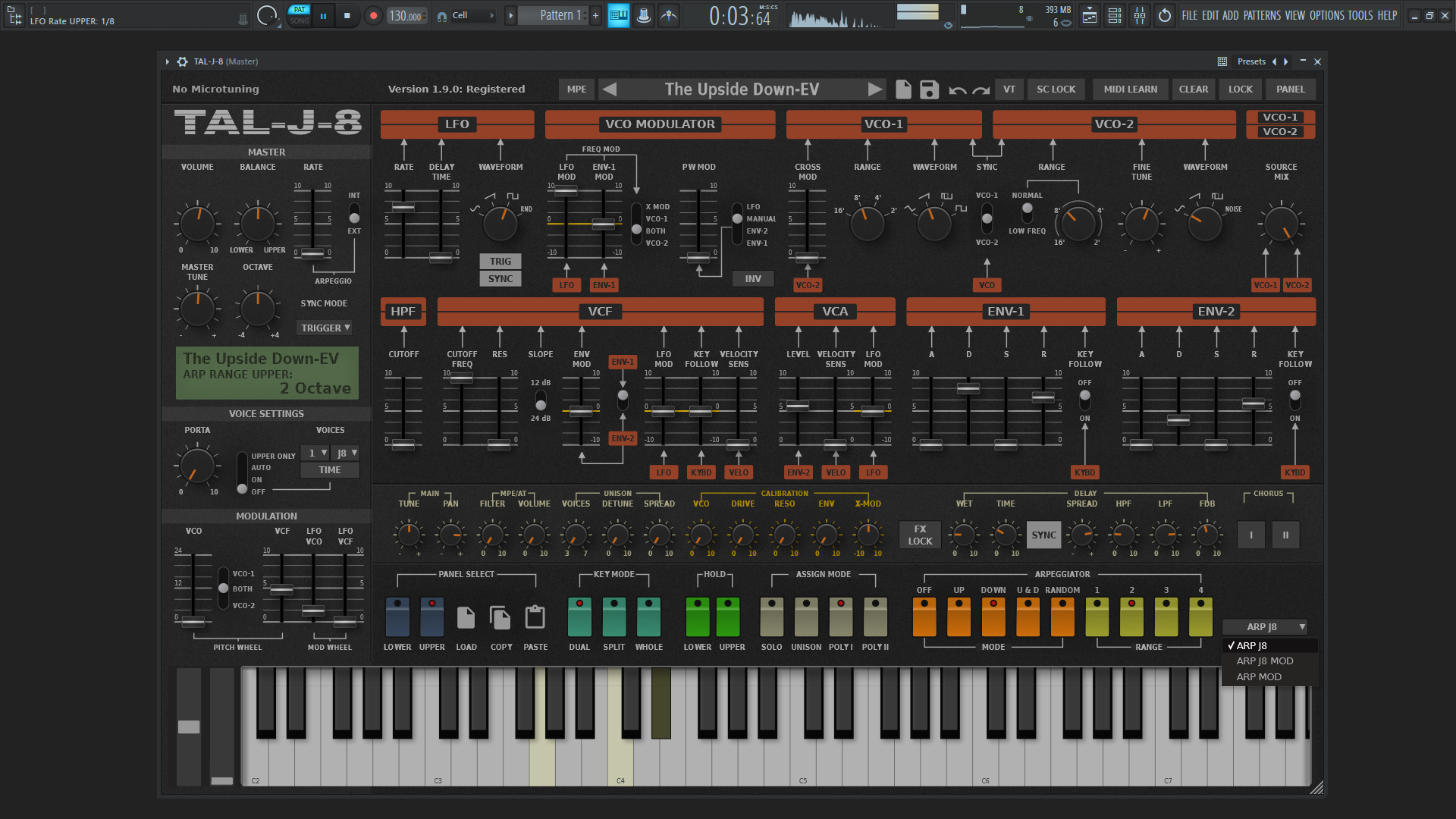Click the panel Copy icon
Viewport: 1456px width, 819px height.
click(500, 618)
